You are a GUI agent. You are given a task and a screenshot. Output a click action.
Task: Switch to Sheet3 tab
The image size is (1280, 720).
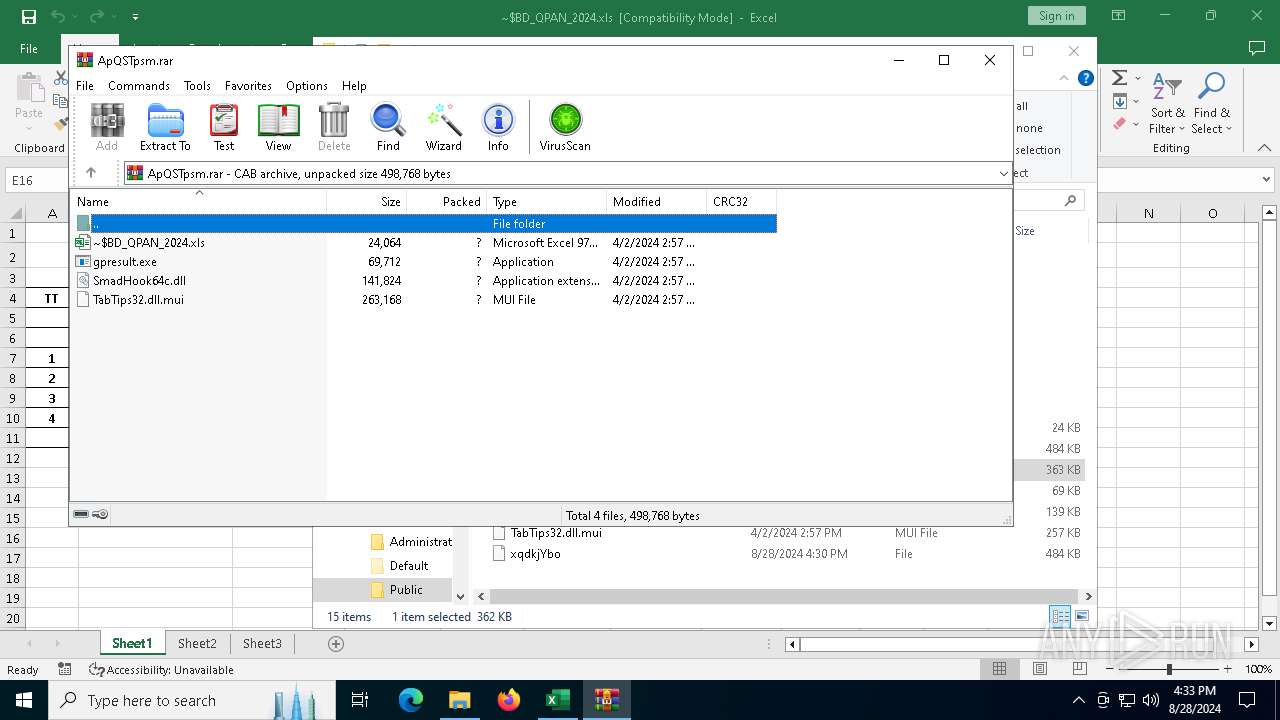(x=262, y=643)
